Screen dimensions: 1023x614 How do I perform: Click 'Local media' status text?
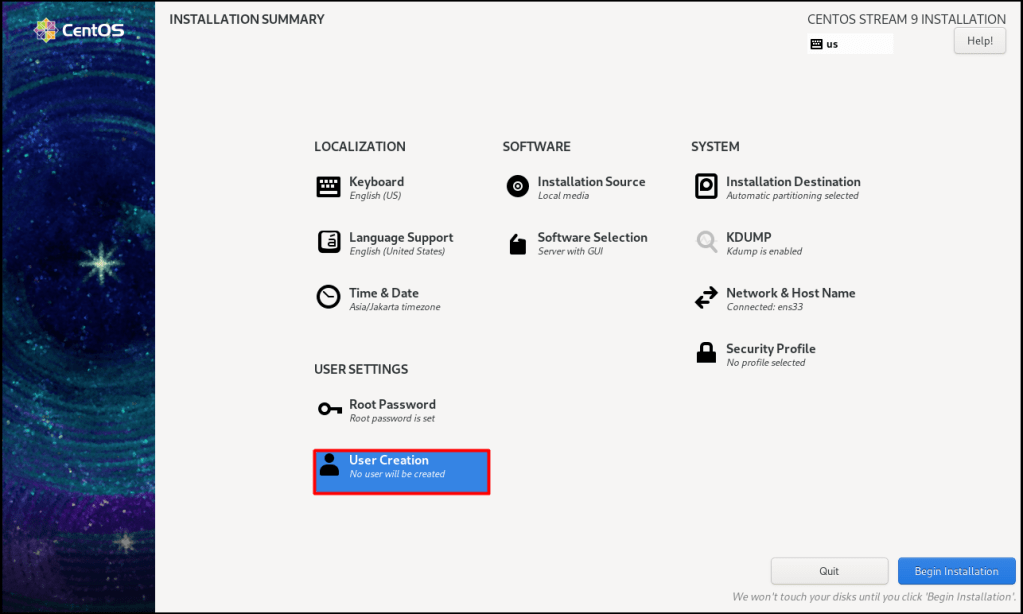(x=563, y=196)
